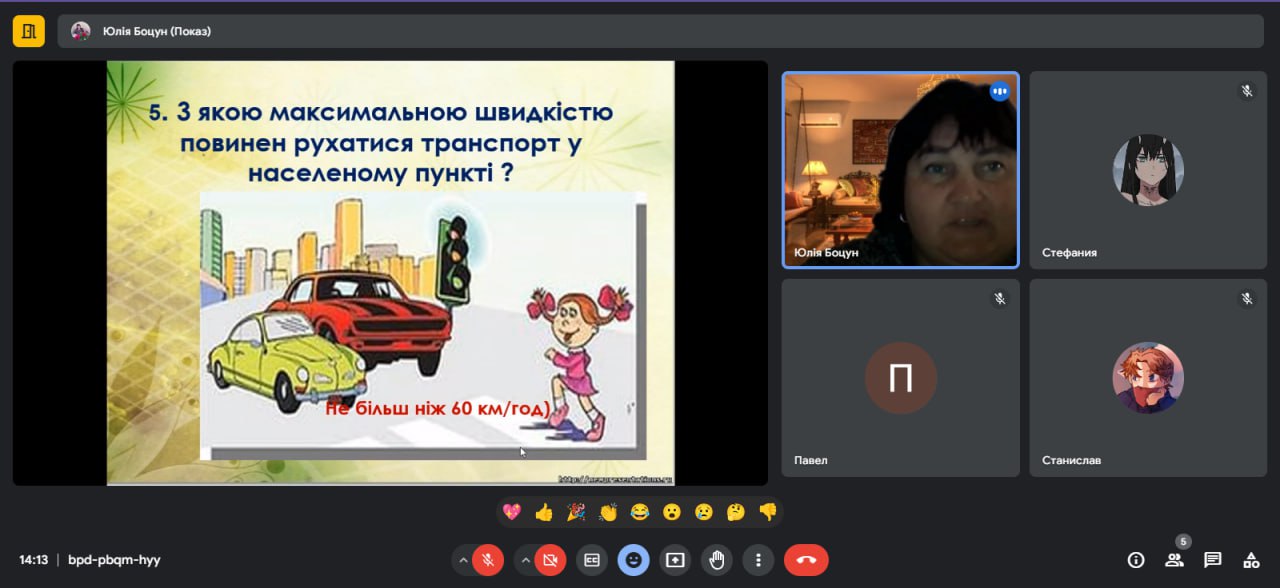Expand audio settings arrow beside microphone

point(463,560)
